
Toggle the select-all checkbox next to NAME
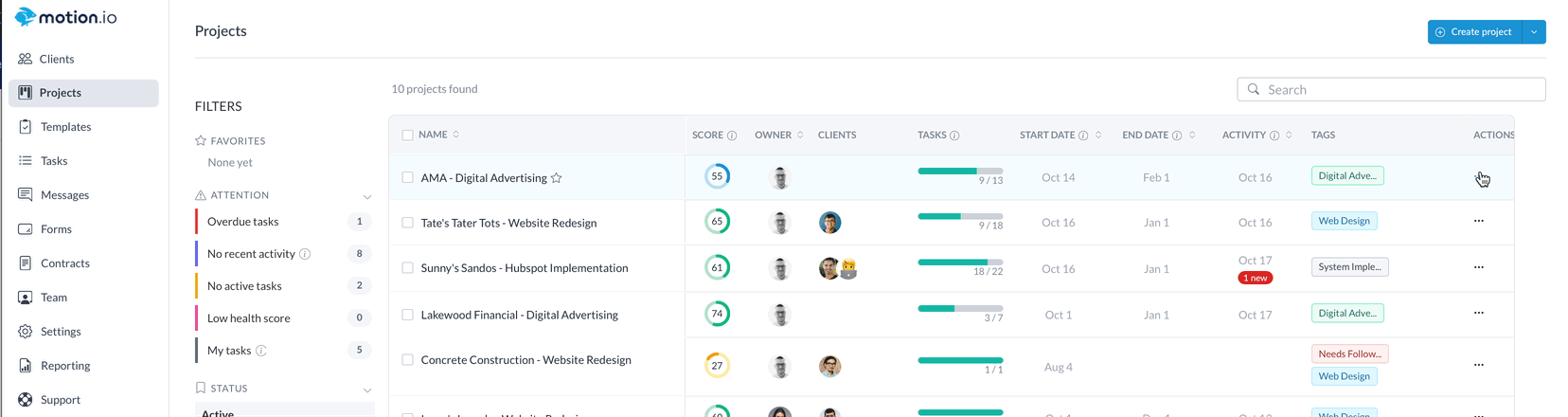[x=408, y=136]
